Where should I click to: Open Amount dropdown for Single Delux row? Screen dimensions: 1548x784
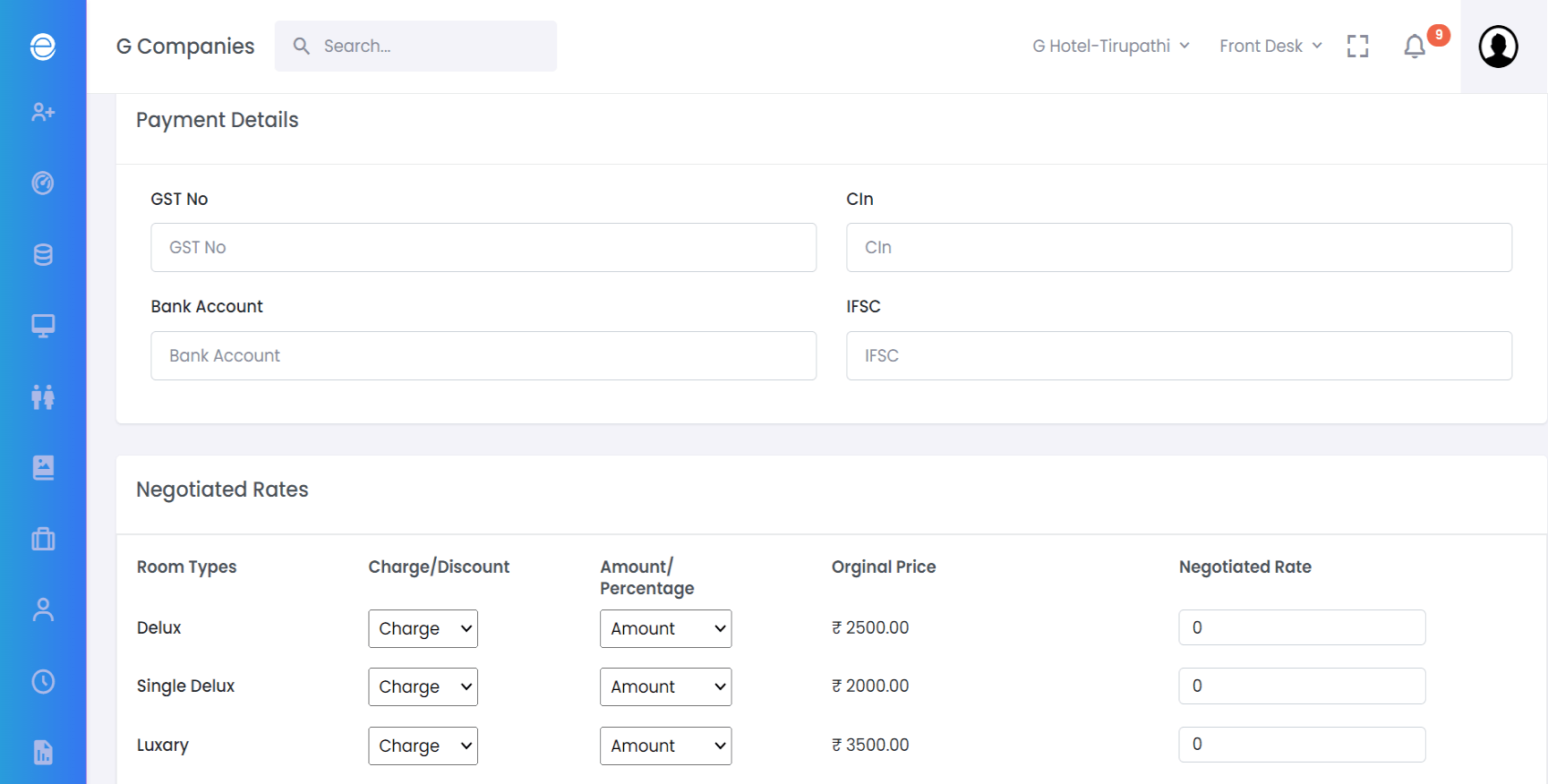click(665, 686)
